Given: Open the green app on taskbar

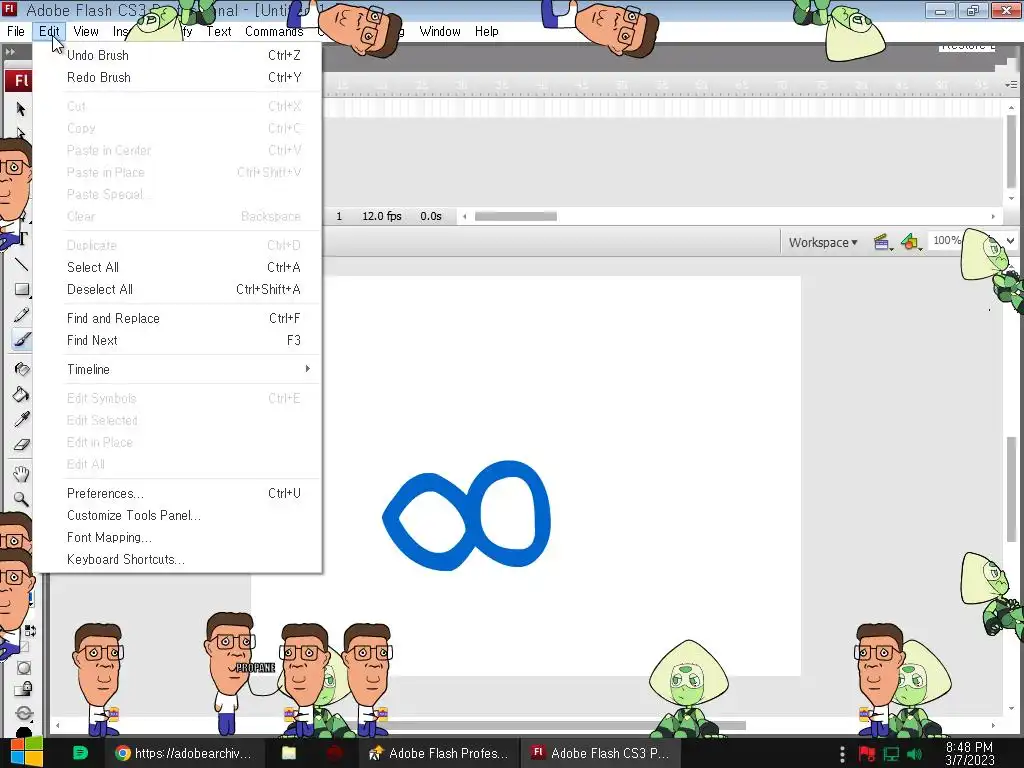Looking at the screenshot, I should point(80,753).
